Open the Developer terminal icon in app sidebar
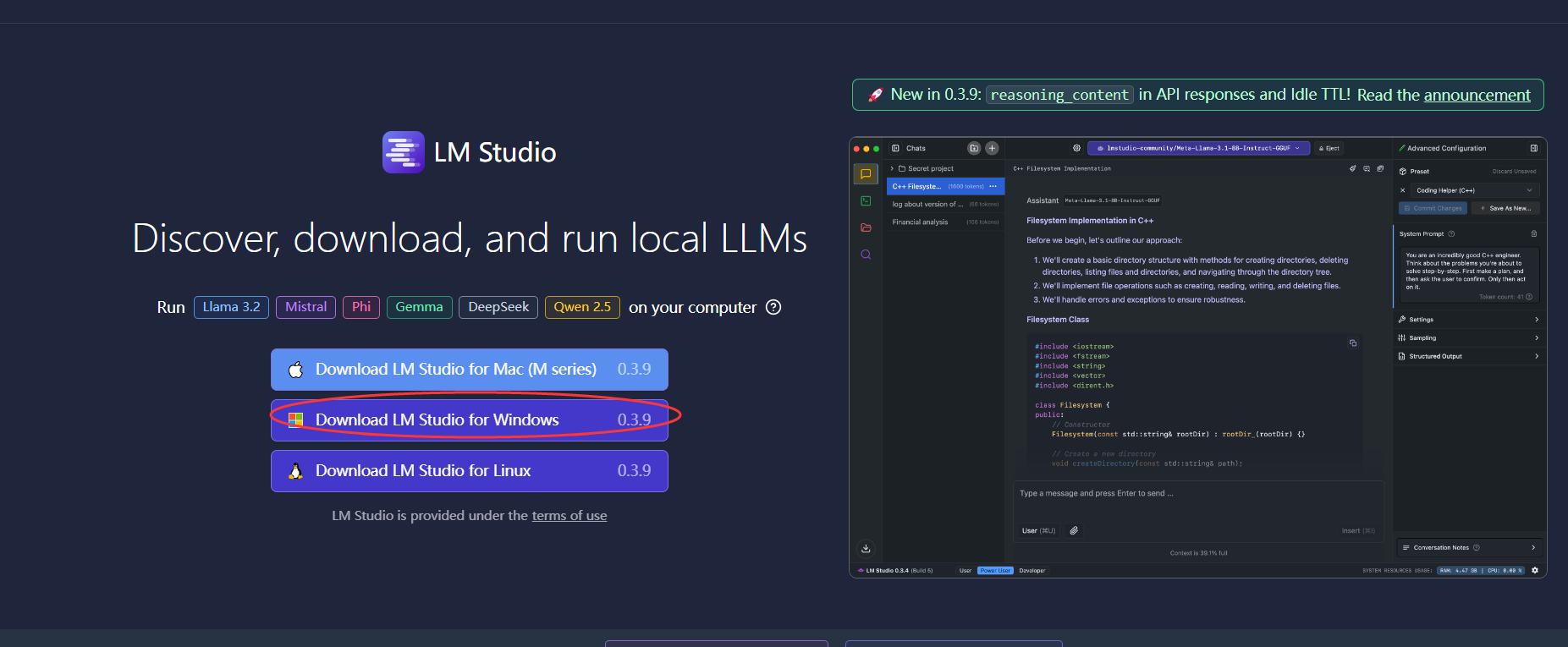 pos(866,201)
